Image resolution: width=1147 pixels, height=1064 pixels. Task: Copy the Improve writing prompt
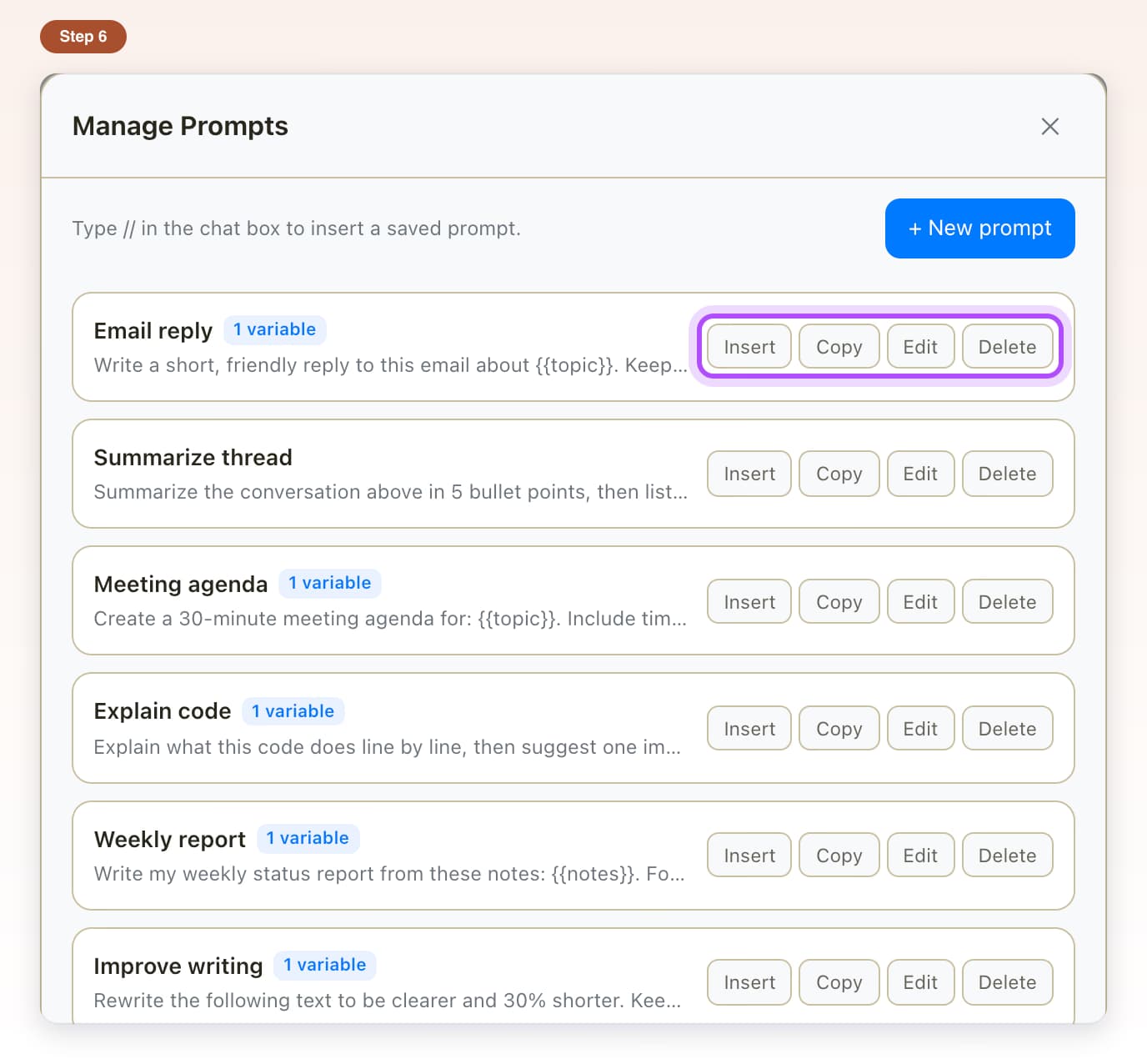click(839, 982)
